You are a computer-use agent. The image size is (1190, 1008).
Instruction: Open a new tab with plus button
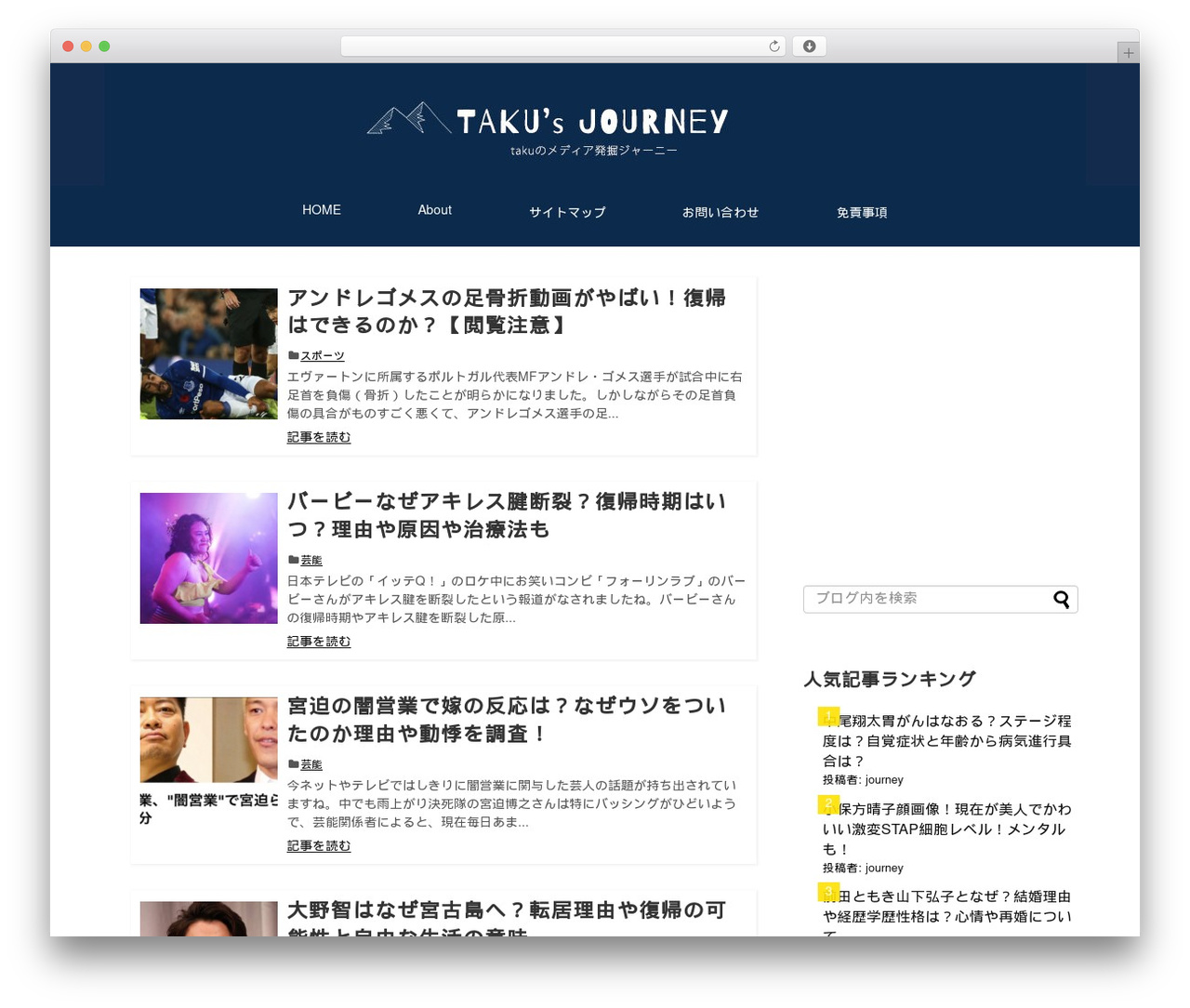[x=1128, y=53]
